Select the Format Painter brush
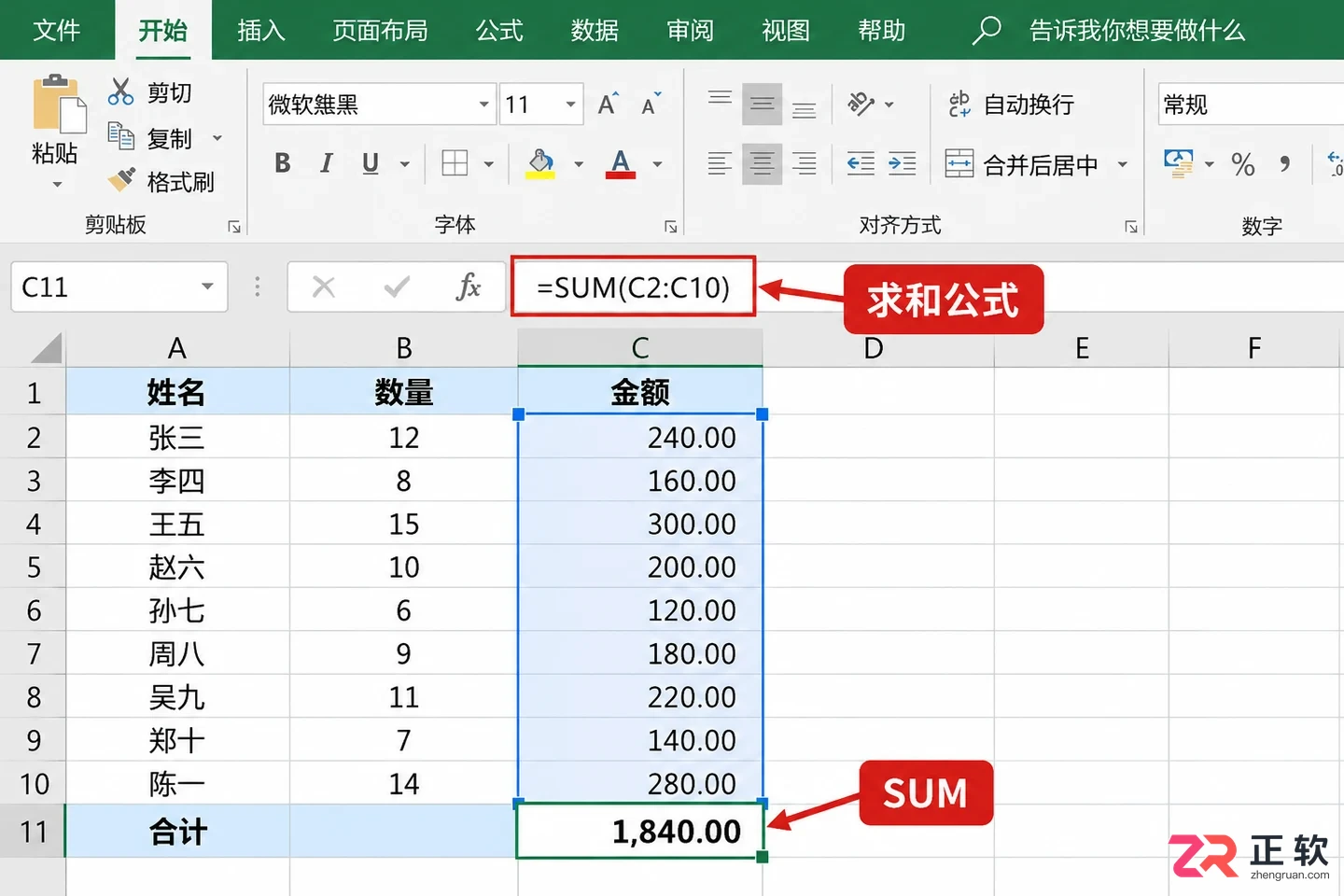 point(121,179)
